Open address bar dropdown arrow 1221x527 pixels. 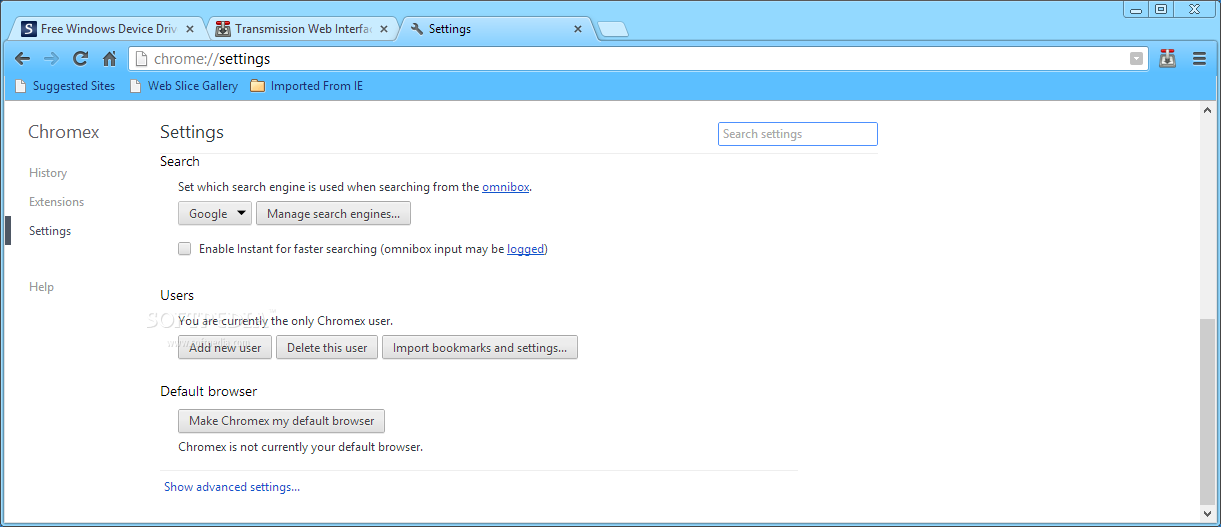[1136, 59]
